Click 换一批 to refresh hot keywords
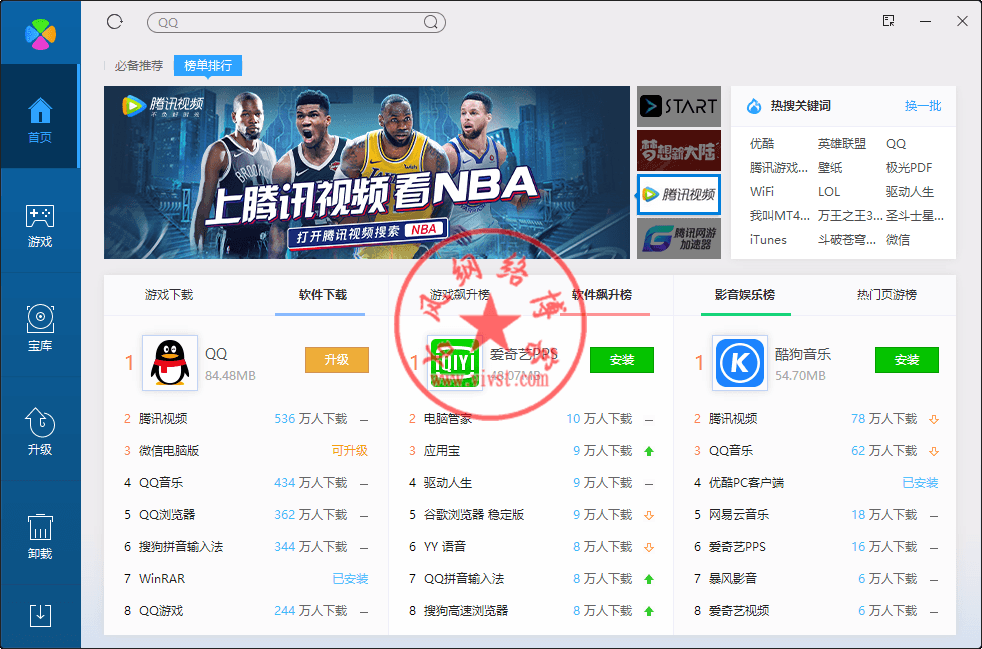 coord(923,106)
